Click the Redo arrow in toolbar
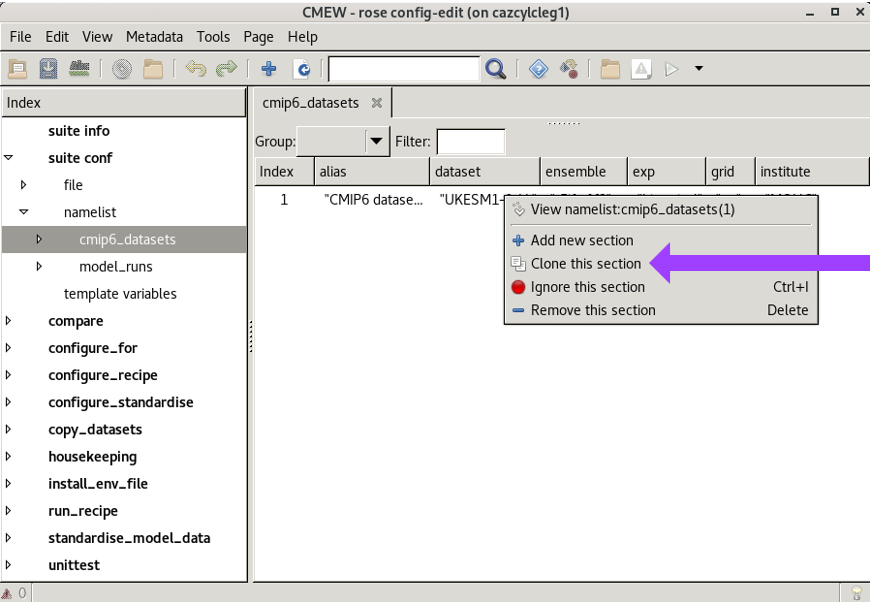This screenshot has height=602, width=870. point(227,69)
